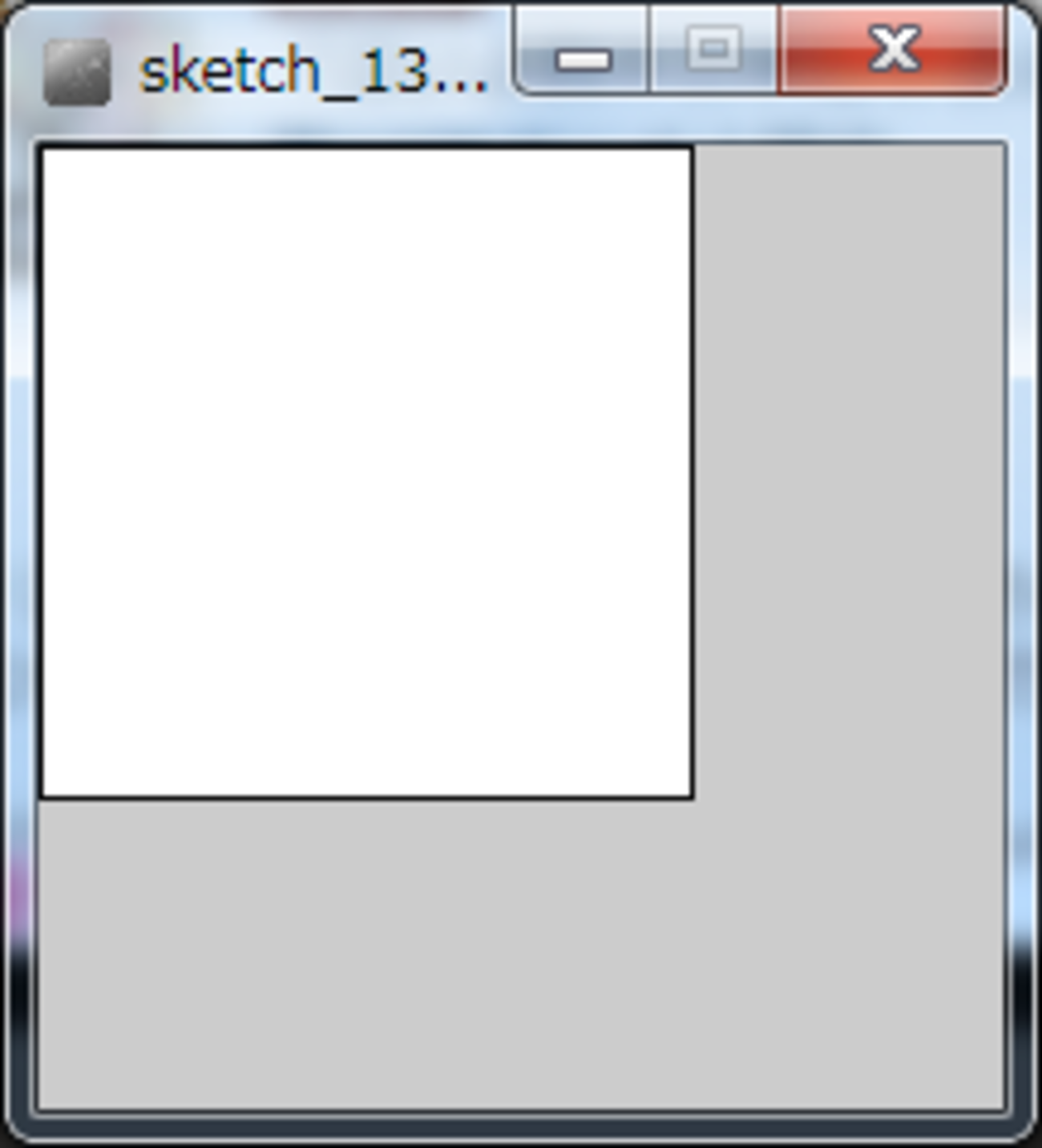Click the white square's top-left corner
The width and height of the screenshot is (1042, 1148).
42,148
